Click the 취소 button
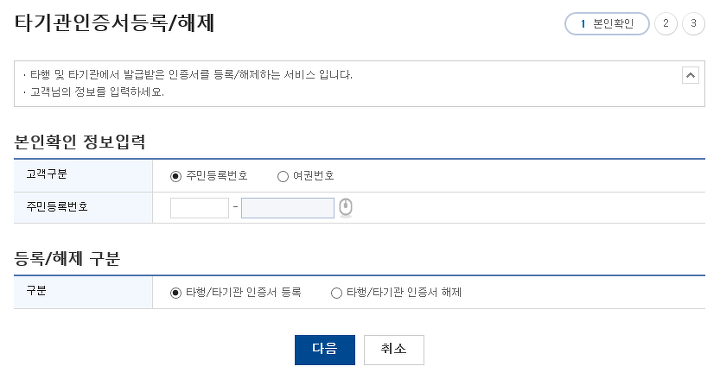This screenshot has width=720, height=379. pyautogui.click(x=394, y=350)
